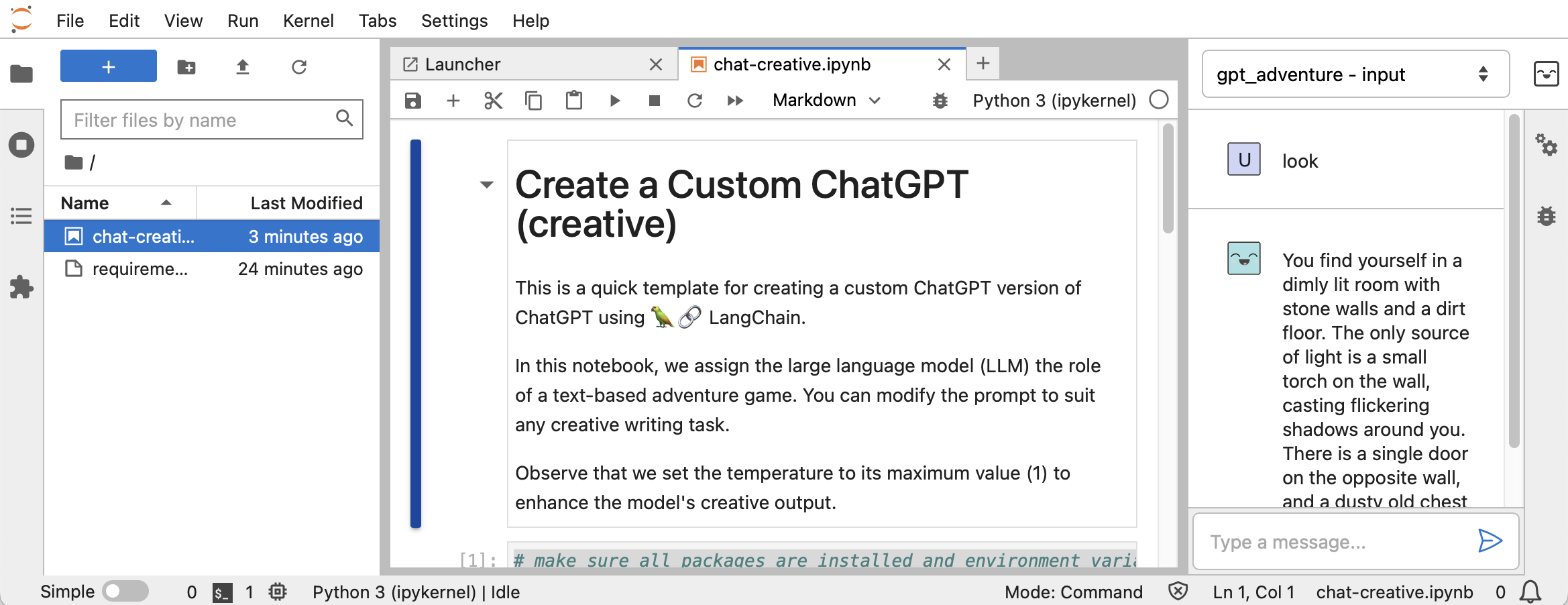Click the send message arrow icon
Viewport: 1568px width, 605px height.
coord(1490,541)
